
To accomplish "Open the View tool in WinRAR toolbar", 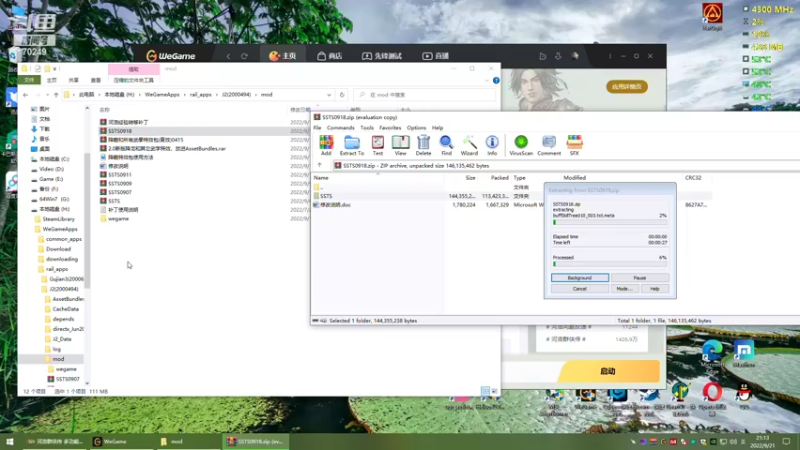I will pos(401,145).
